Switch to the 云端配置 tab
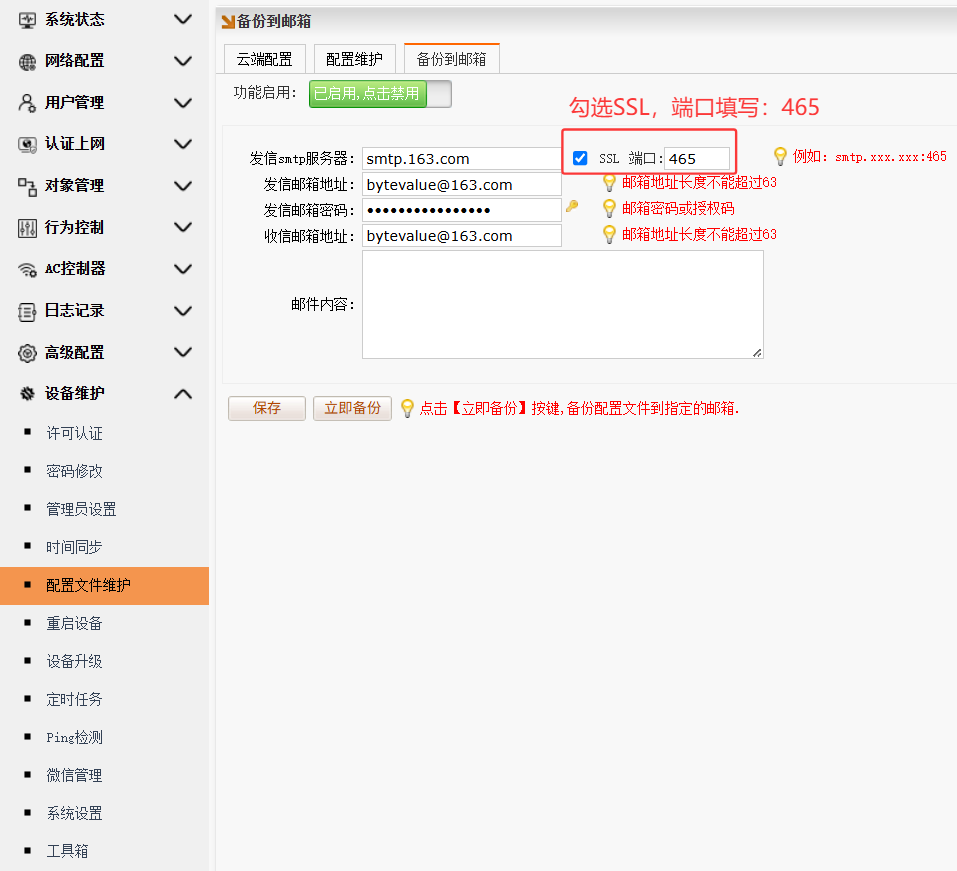 tap(264, 59)
